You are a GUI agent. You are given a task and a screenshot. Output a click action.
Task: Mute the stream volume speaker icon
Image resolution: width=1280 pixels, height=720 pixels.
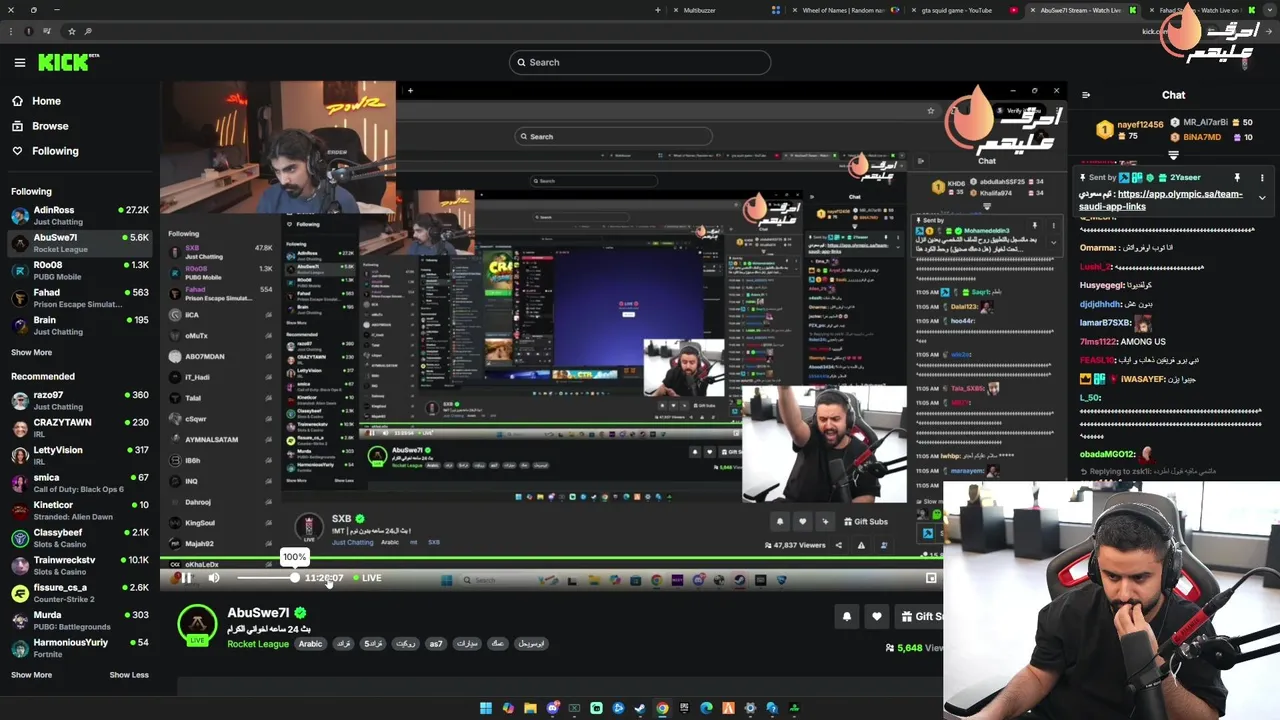[213, 578]
